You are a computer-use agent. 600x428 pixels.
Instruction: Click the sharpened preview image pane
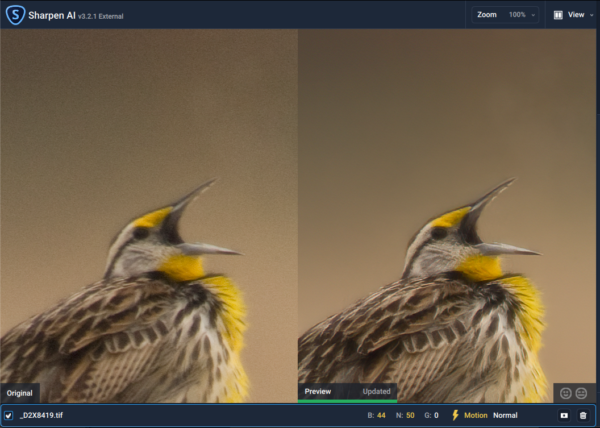447,216
